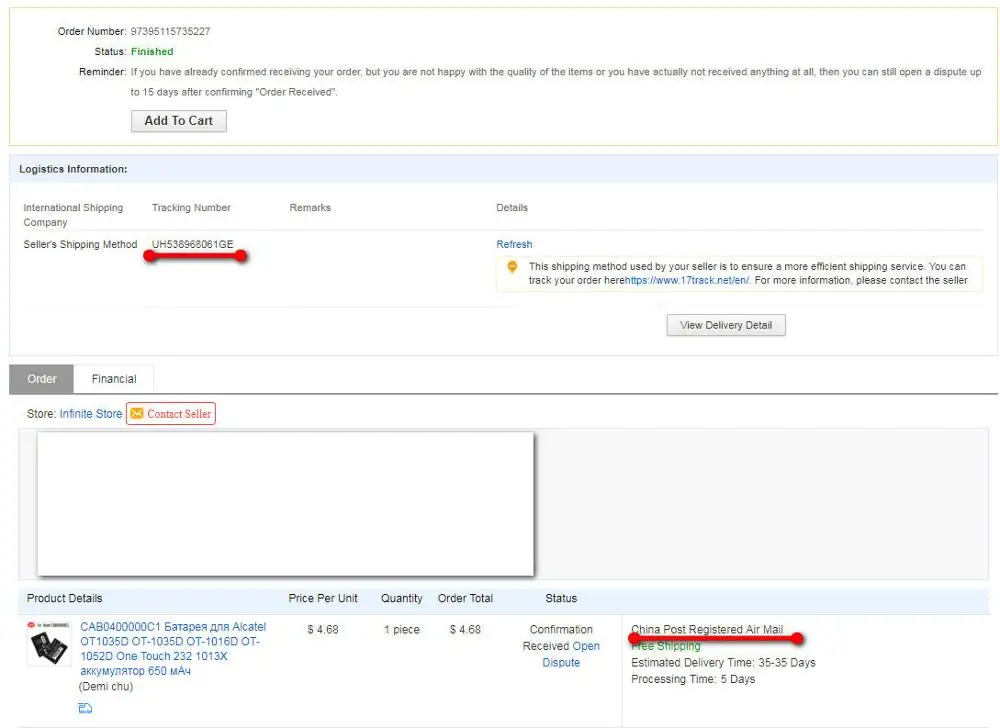
Task: Click the green Finished status text
Action: click(x=152, y=52)
